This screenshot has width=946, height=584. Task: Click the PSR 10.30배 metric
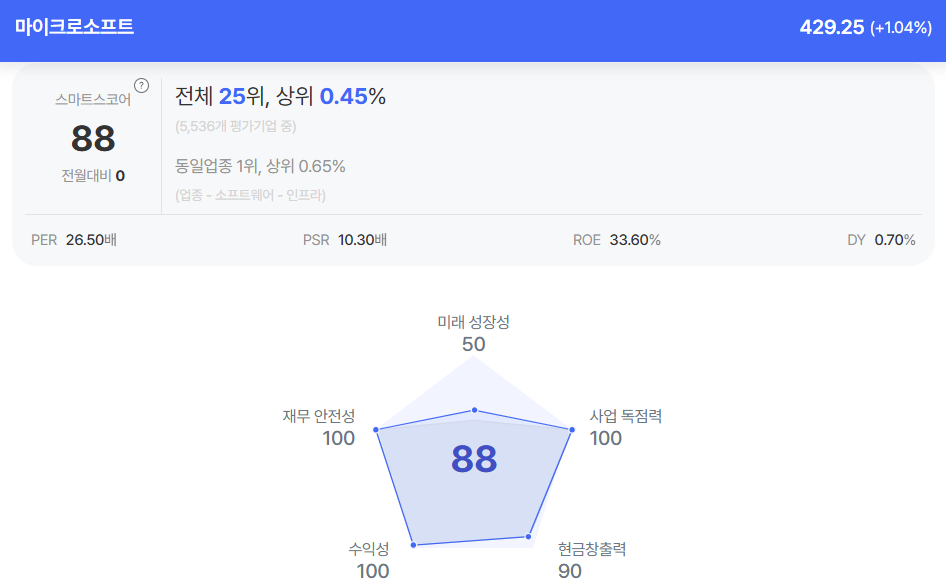tap(345, 240)
